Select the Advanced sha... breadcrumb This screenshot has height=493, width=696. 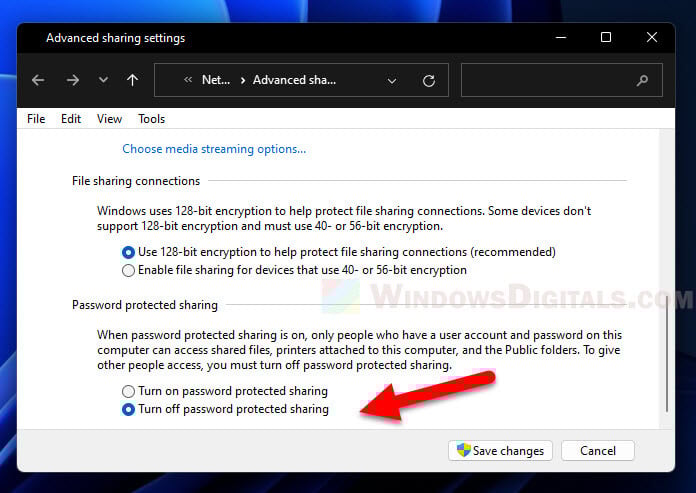294,80
